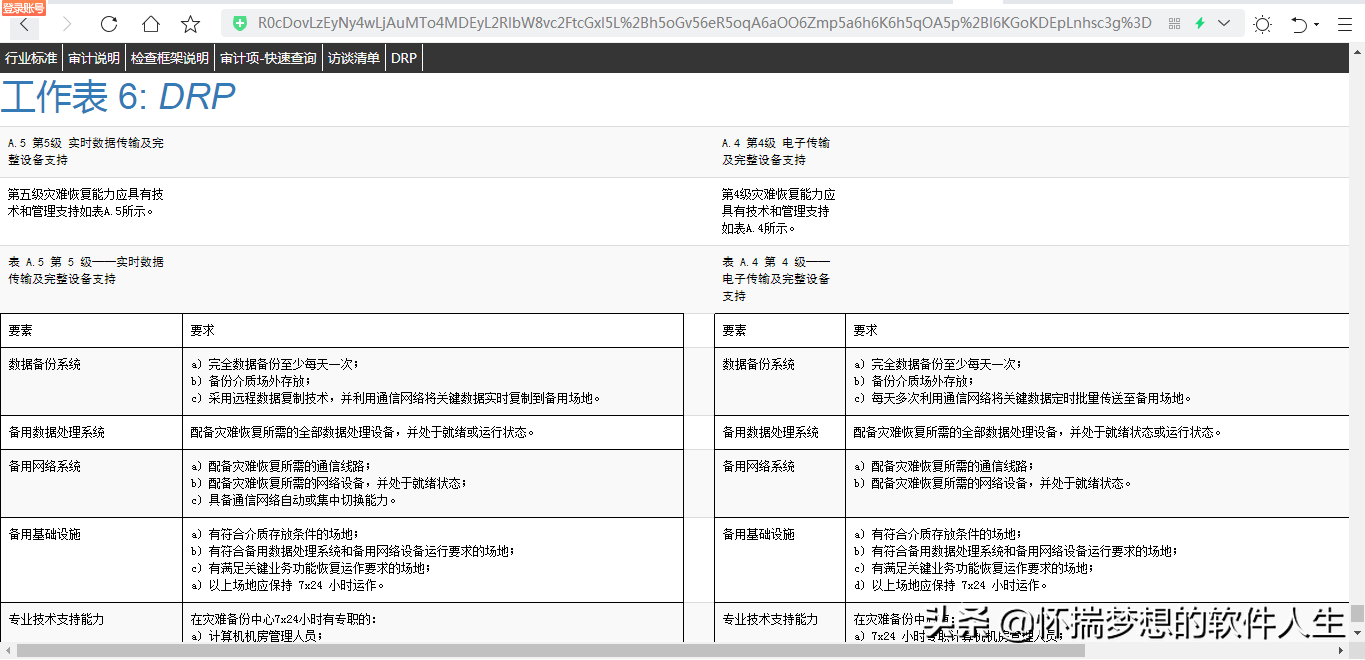Click '在灾难备份中心7x24小时有专职的' text in left table
The width and height of the screenshot is (1365, 660).
pyautogui.click(x=283, y=619)
